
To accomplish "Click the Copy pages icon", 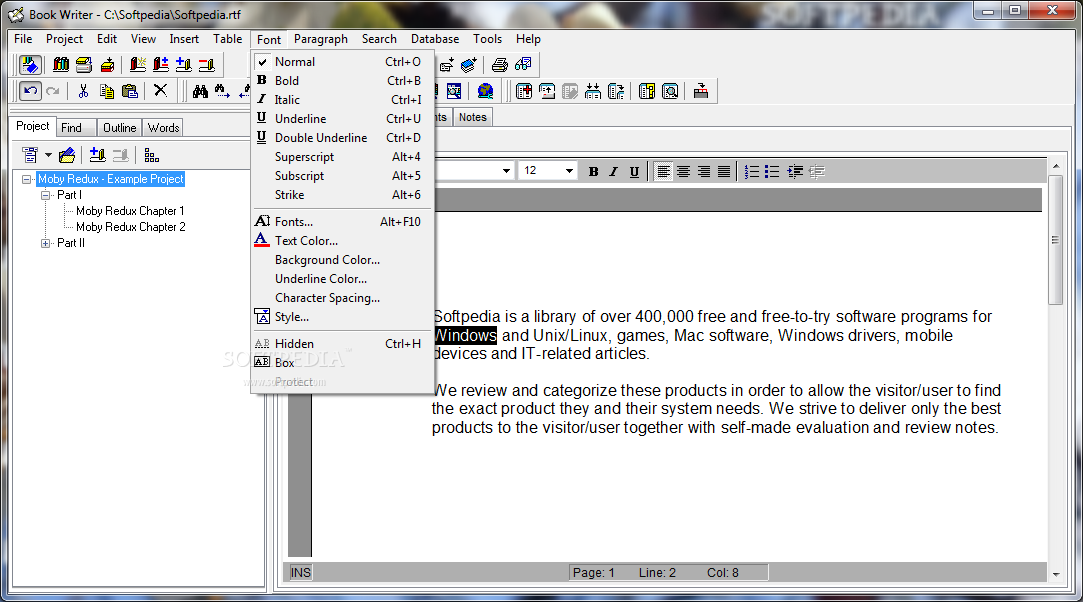I will [x=106, y=91].
